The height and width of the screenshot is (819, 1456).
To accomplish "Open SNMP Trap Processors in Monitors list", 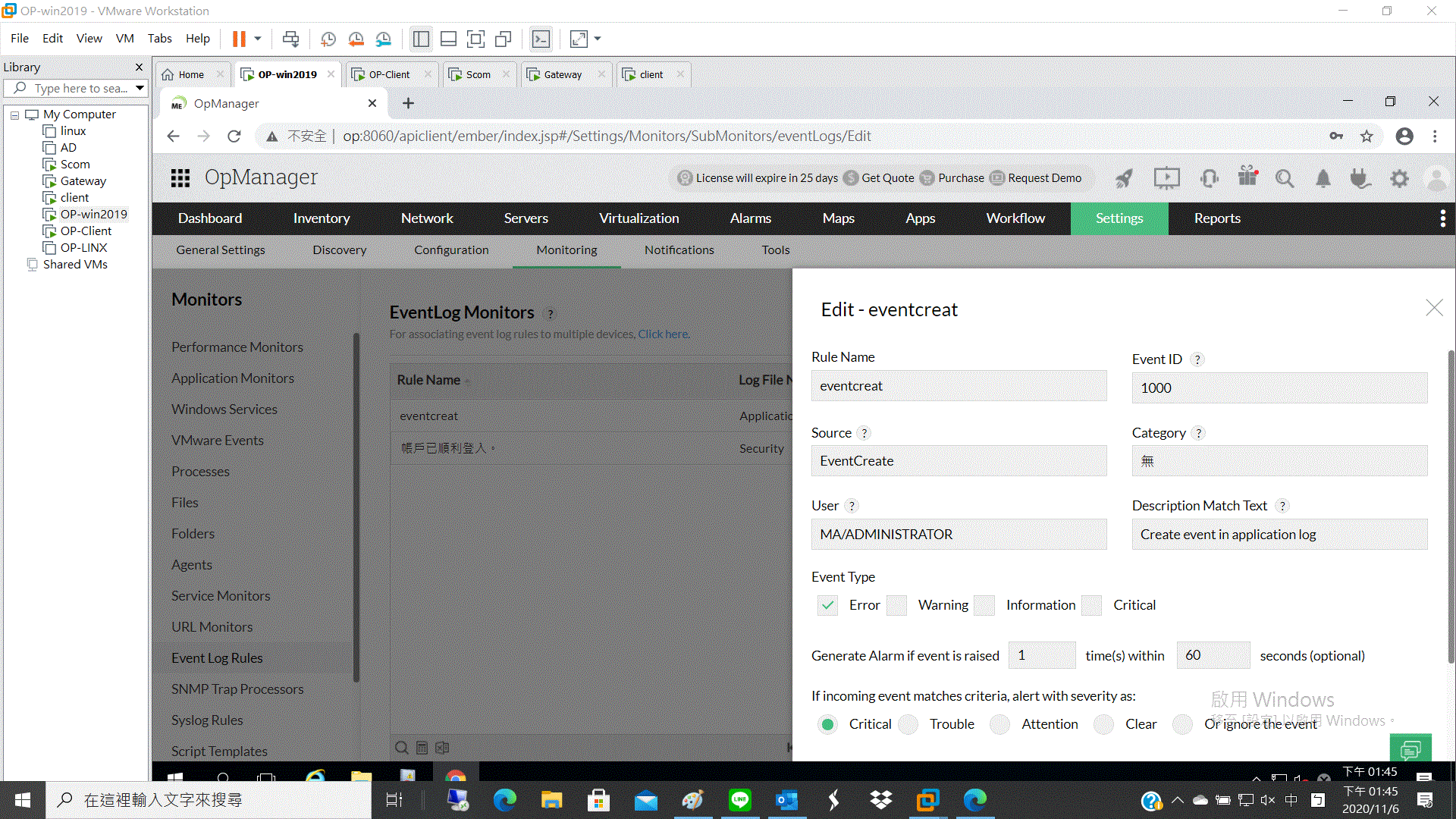I will click(x=237, y=689).
